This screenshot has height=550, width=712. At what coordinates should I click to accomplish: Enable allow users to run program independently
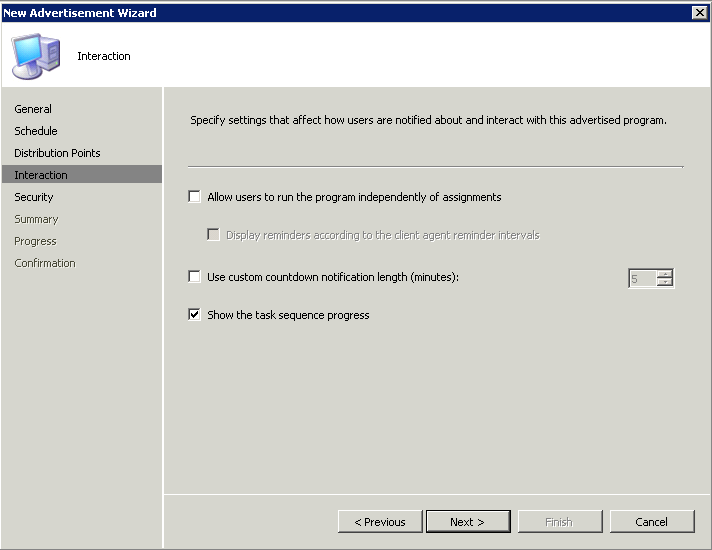point(194,197)
